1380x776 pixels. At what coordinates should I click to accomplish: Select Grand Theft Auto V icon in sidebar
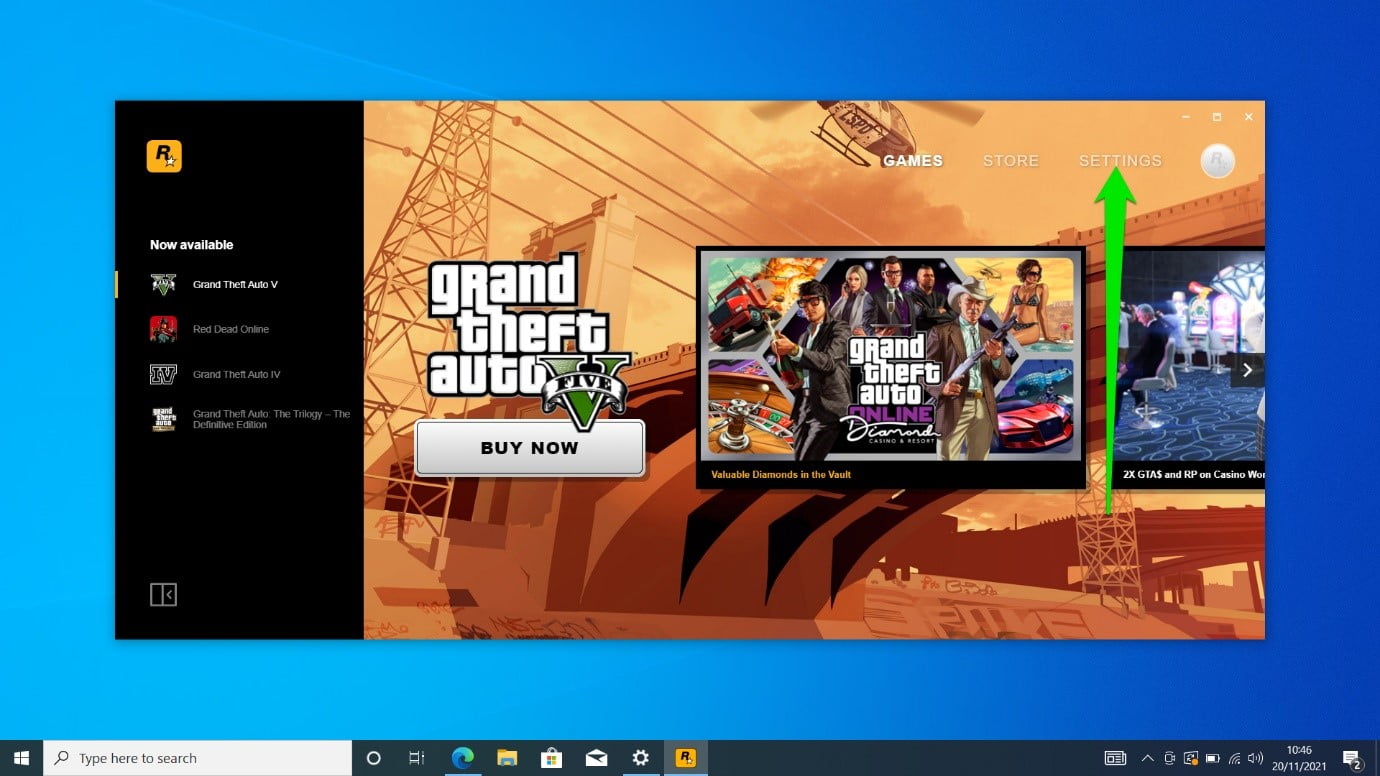click(163, 284)
